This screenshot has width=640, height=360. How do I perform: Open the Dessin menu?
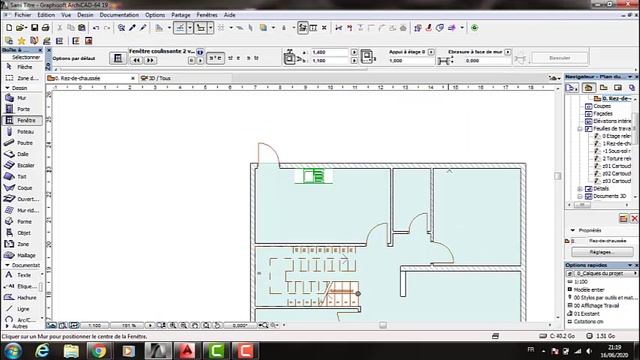[85, 15]
